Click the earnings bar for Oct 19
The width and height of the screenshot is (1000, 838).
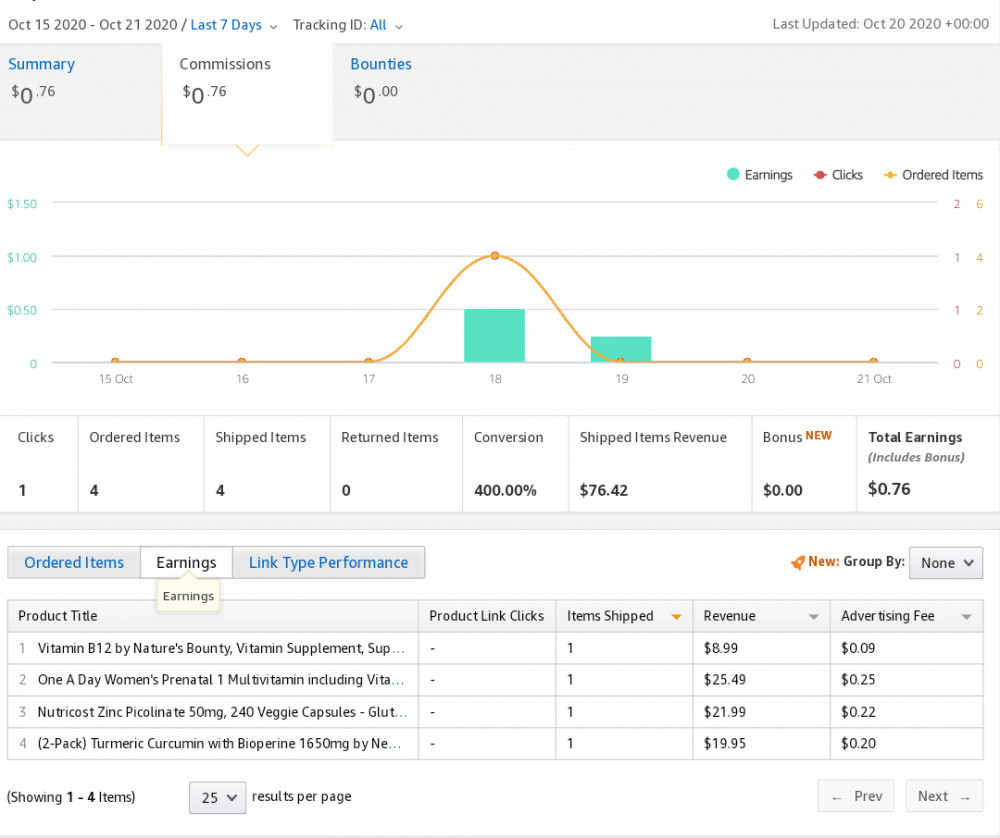[621, 349]
